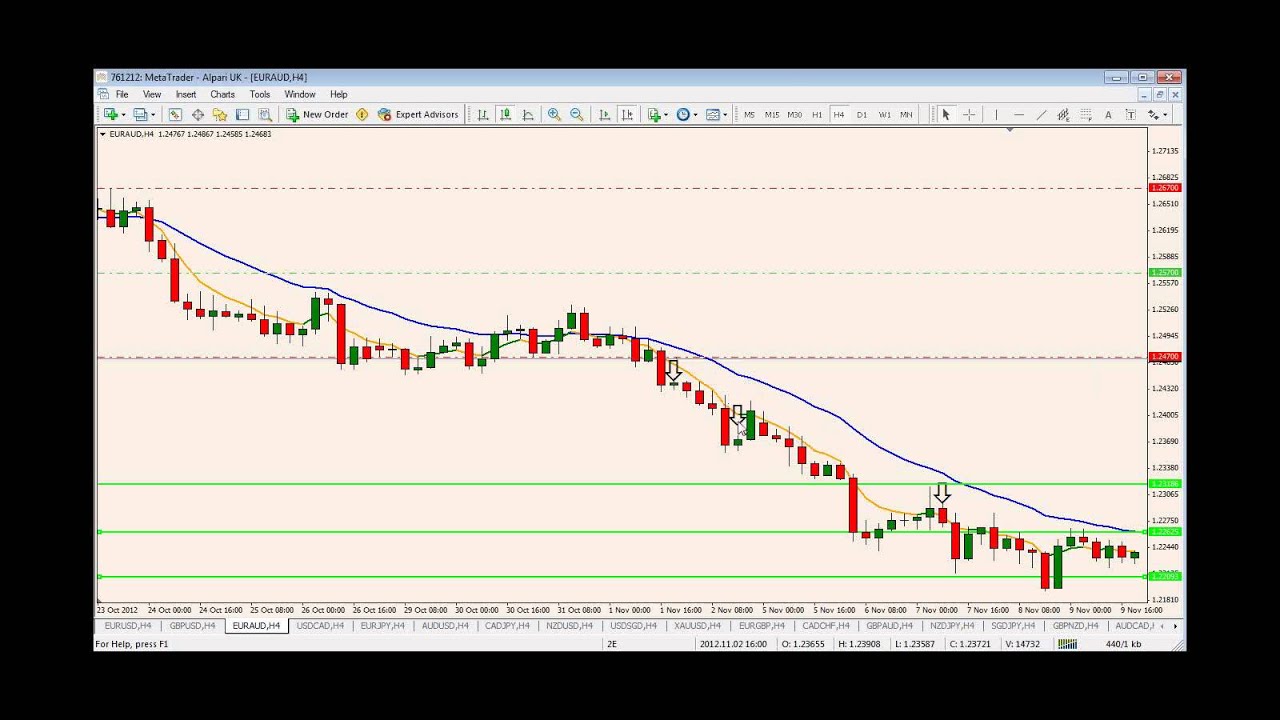Click the red 1.26700 price level label
The width and height of the screenshot is (1280, 720).
(1165, 188)
